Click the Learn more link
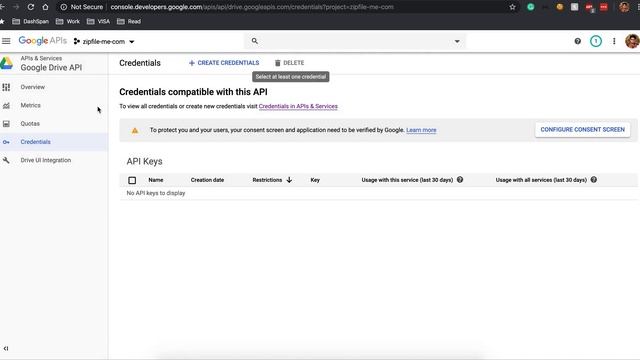Screen dimensions: 640x360 (x=421, y=130)
